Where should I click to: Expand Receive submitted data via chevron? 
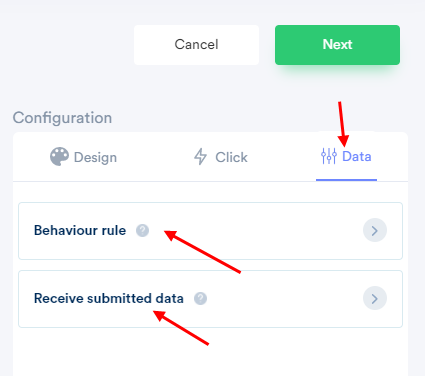click(375, 298)
